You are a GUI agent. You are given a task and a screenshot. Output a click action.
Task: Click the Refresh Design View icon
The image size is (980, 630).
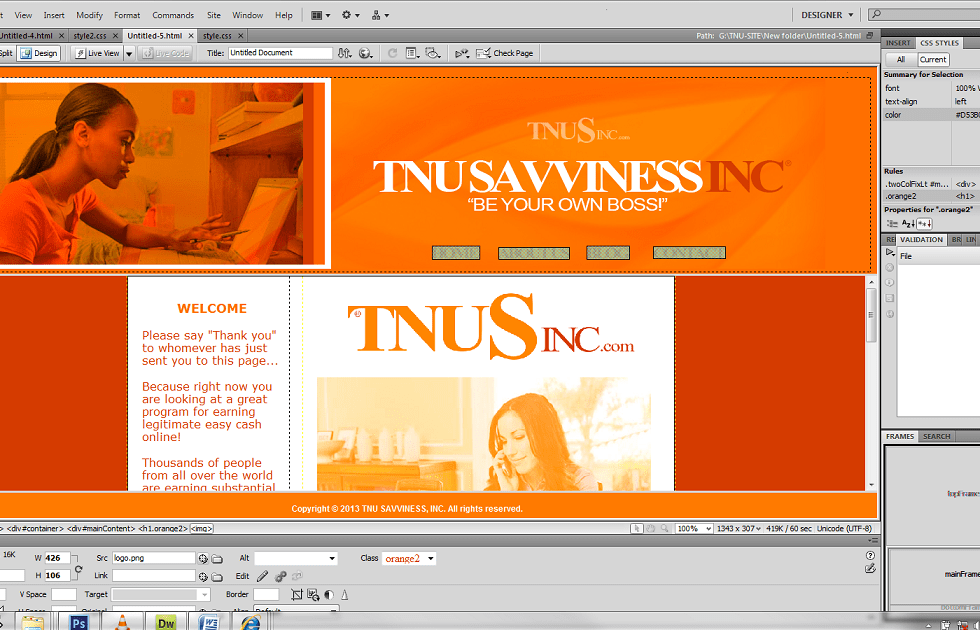(x=392, y=53)
